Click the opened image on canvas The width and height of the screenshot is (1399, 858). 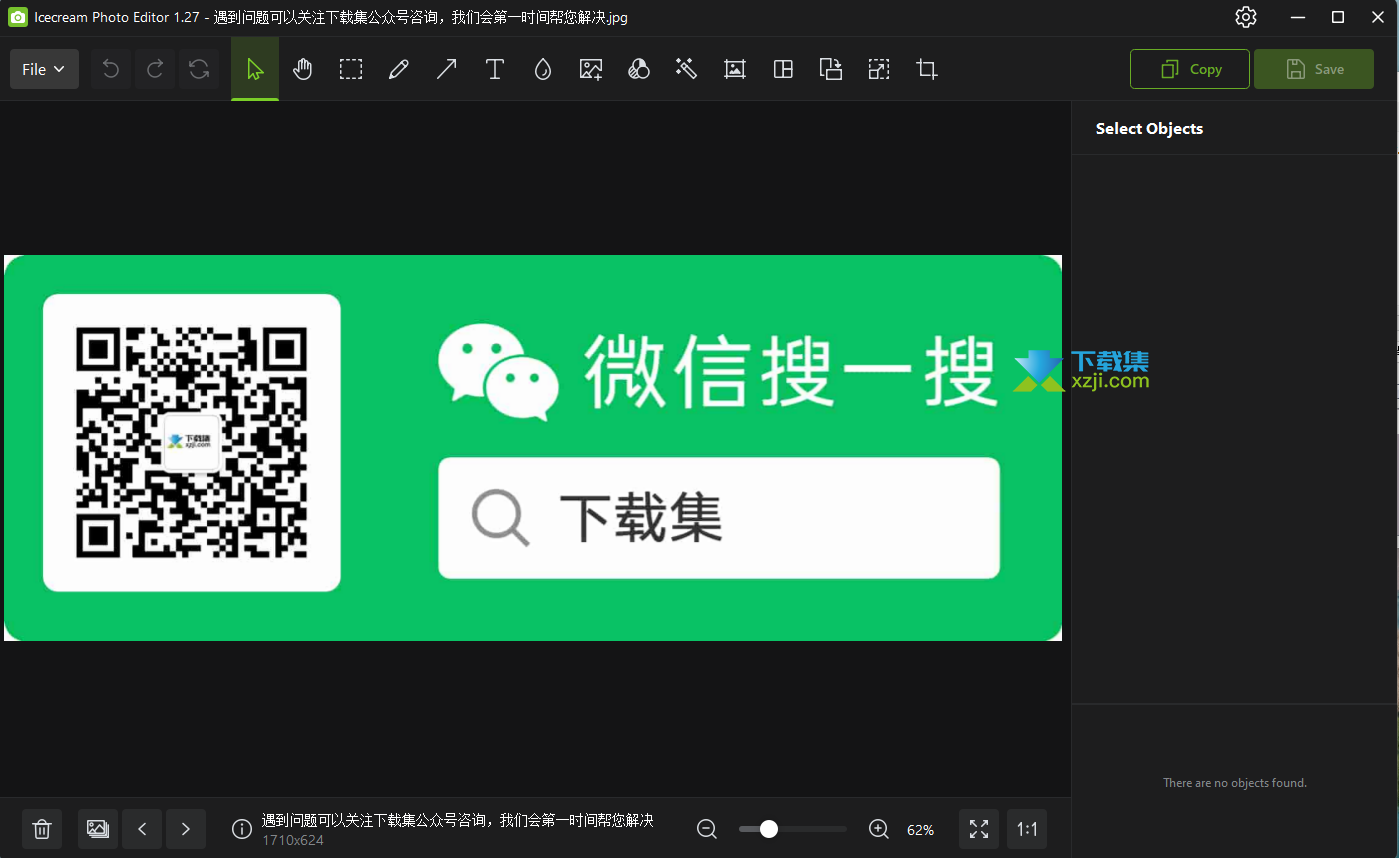[x=533, y=448]
